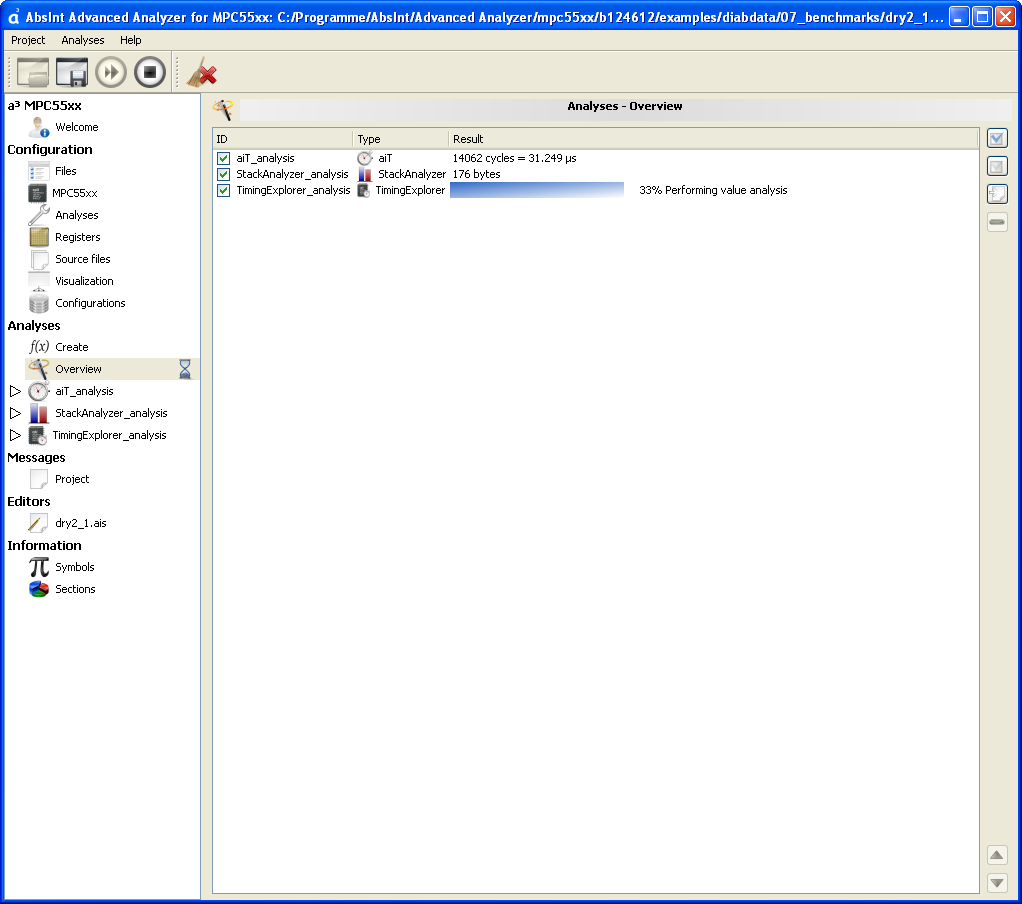1022x904 pixels.
Task: Click hourglass busy icon beside Overview
Action: 185,369
